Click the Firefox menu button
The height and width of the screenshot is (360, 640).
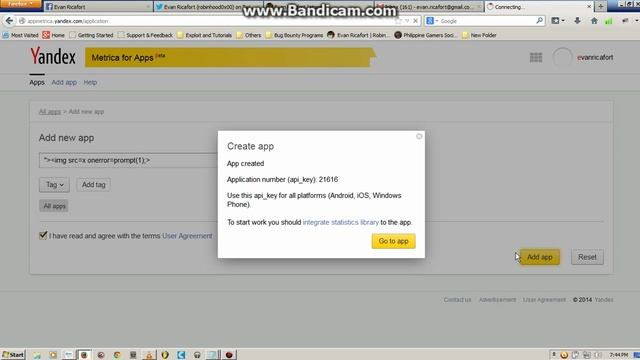[20, 4]
